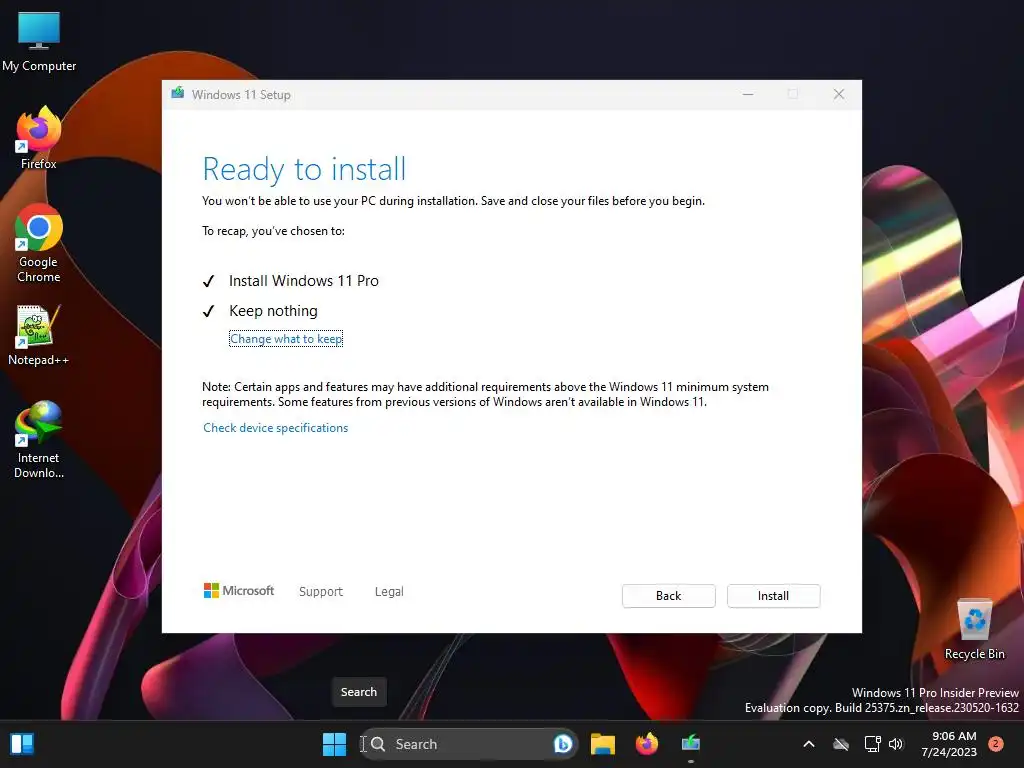Open Google Chrome desktop shortcut
The height and width of the screenshot is (768, 1024).
pyautogui.click(x=39, y=243)
